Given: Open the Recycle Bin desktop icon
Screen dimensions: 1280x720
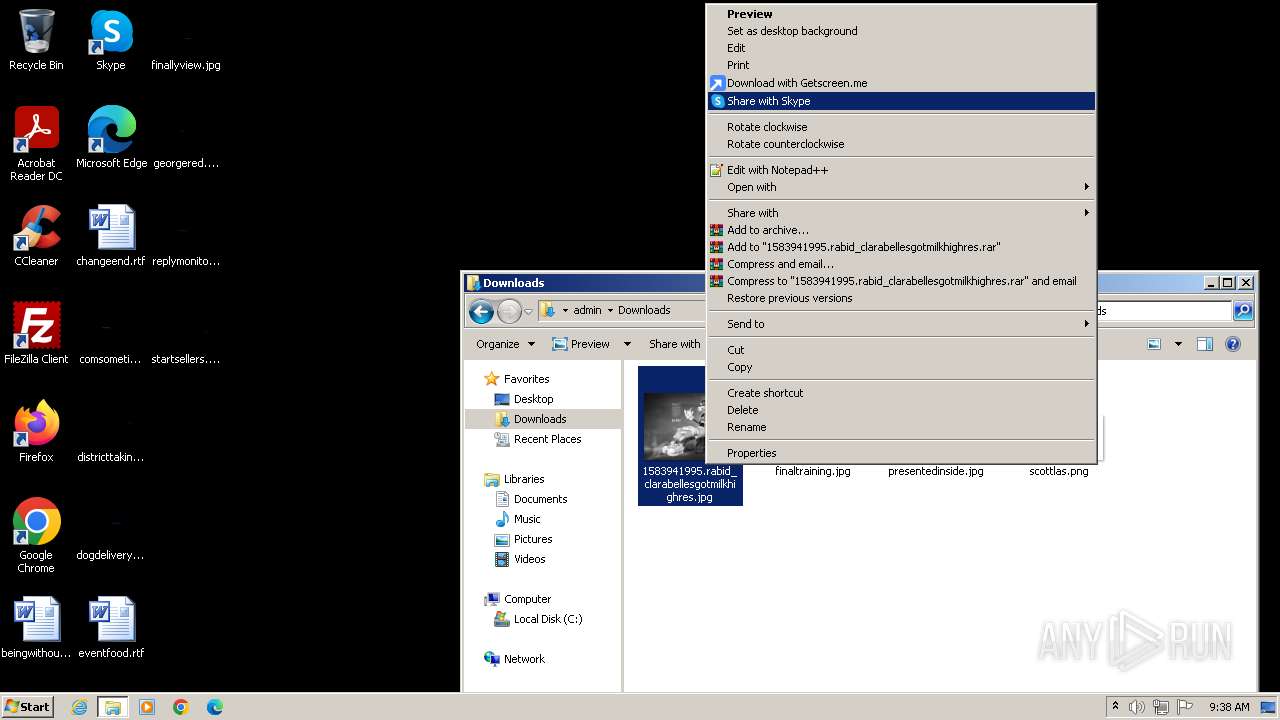Looking at the screenshot, I should coord(36,40).
